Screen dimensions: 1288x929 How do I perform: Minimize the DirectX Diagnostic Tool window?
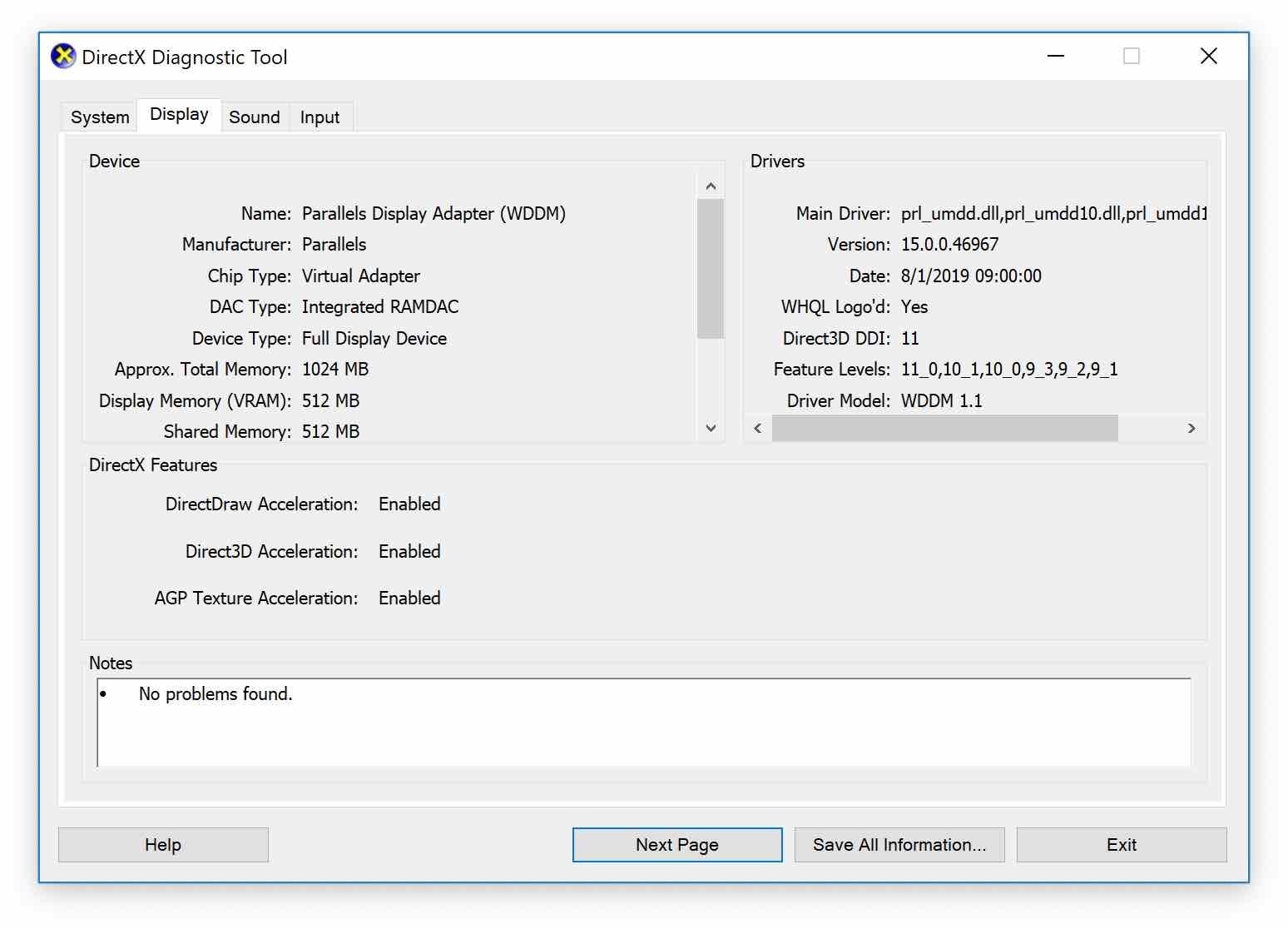(x=1056, y=56)
